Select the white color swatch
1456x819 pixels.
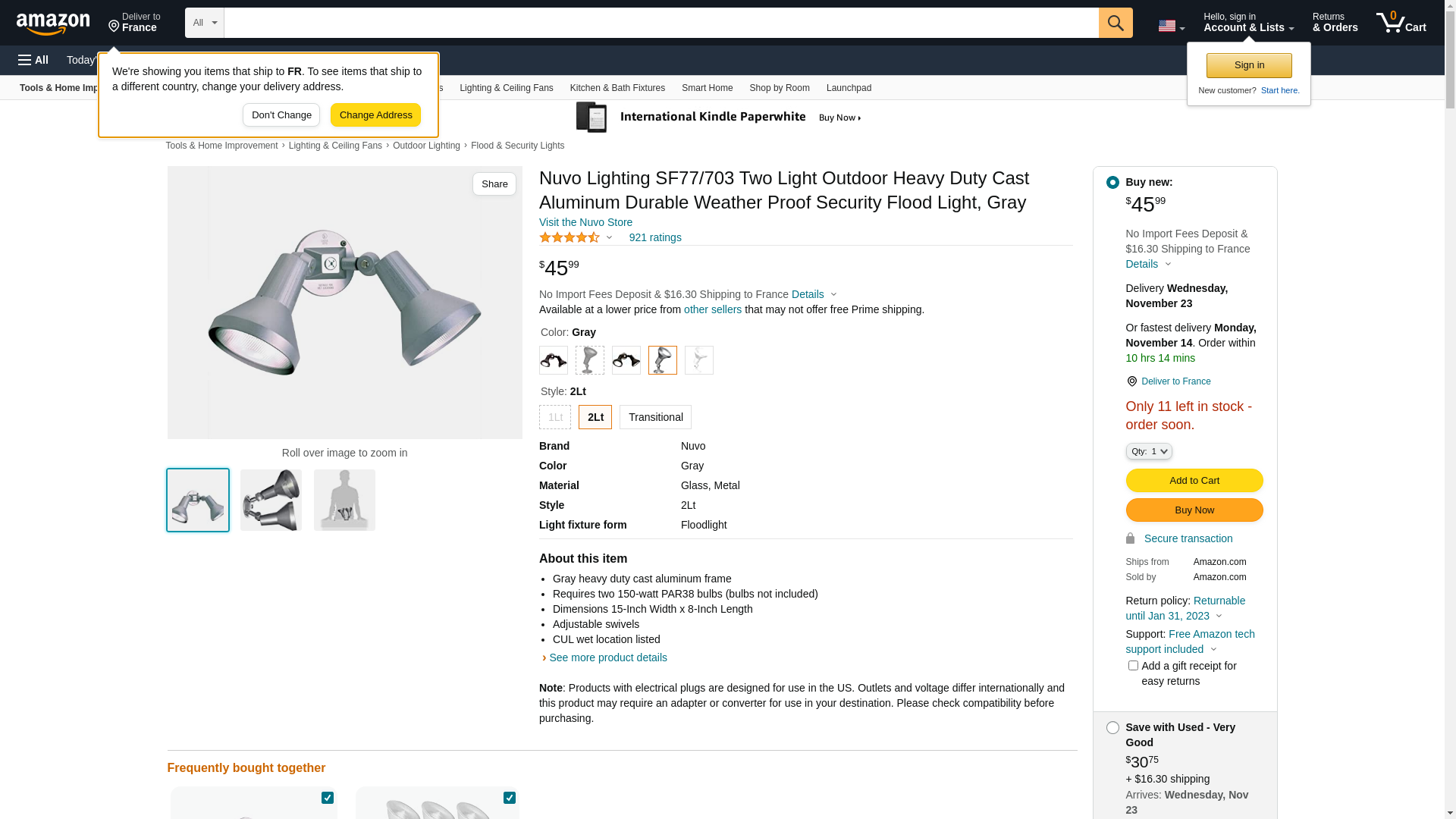698,360
